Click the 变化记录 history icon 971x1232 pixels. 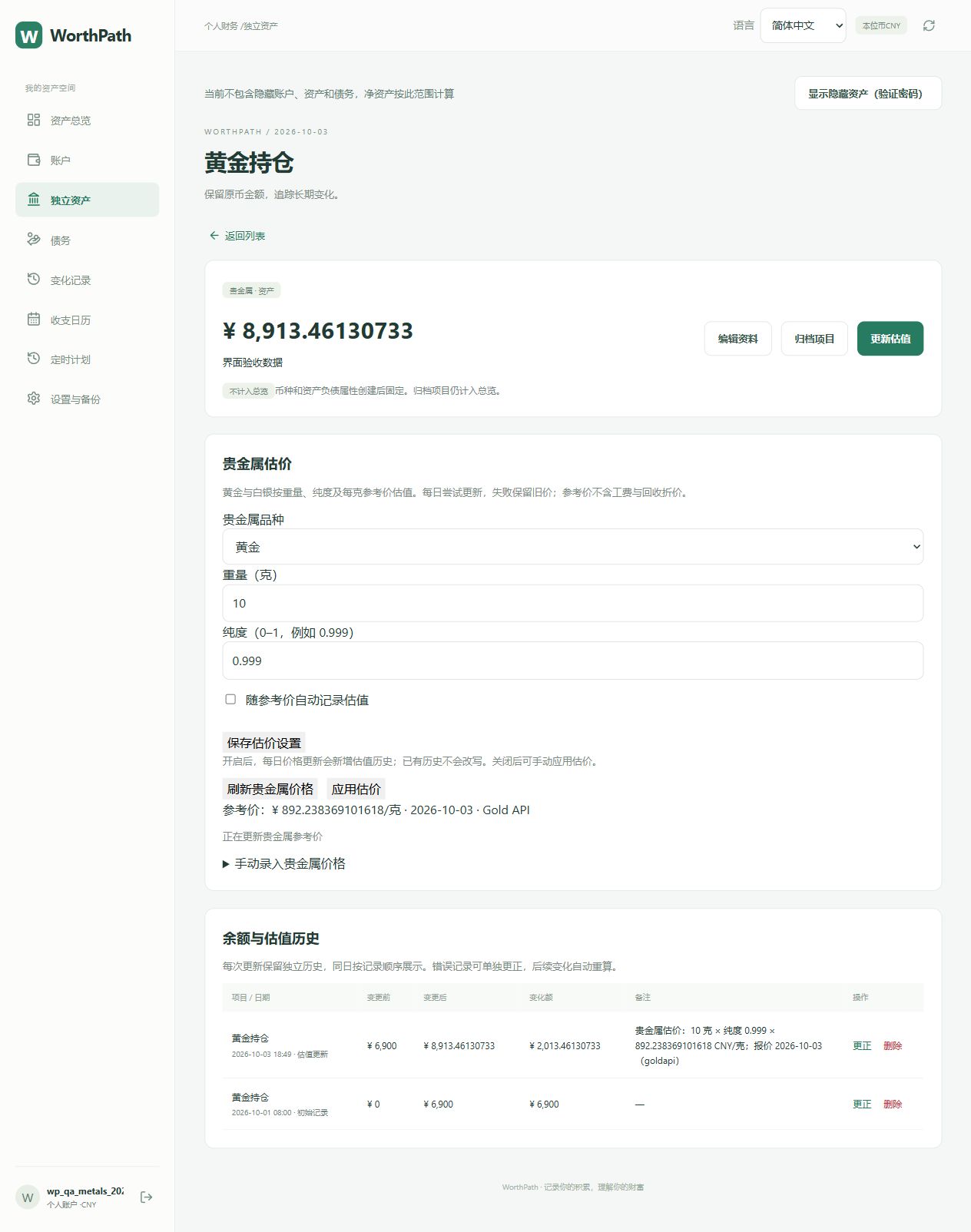pyautogui.click(x=33, y=280)
